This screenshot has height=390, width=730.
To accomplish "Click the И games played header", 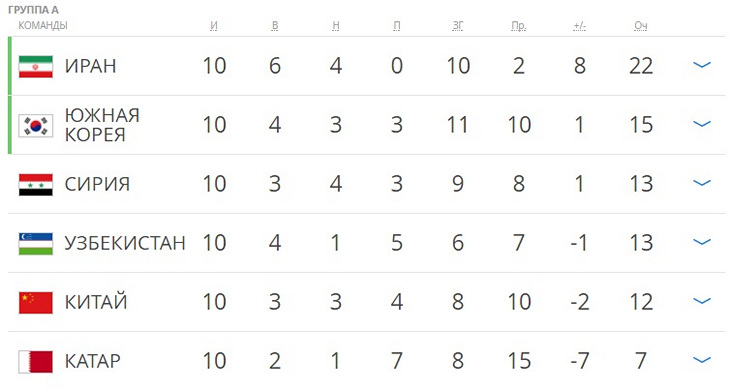I will point(214,26).
